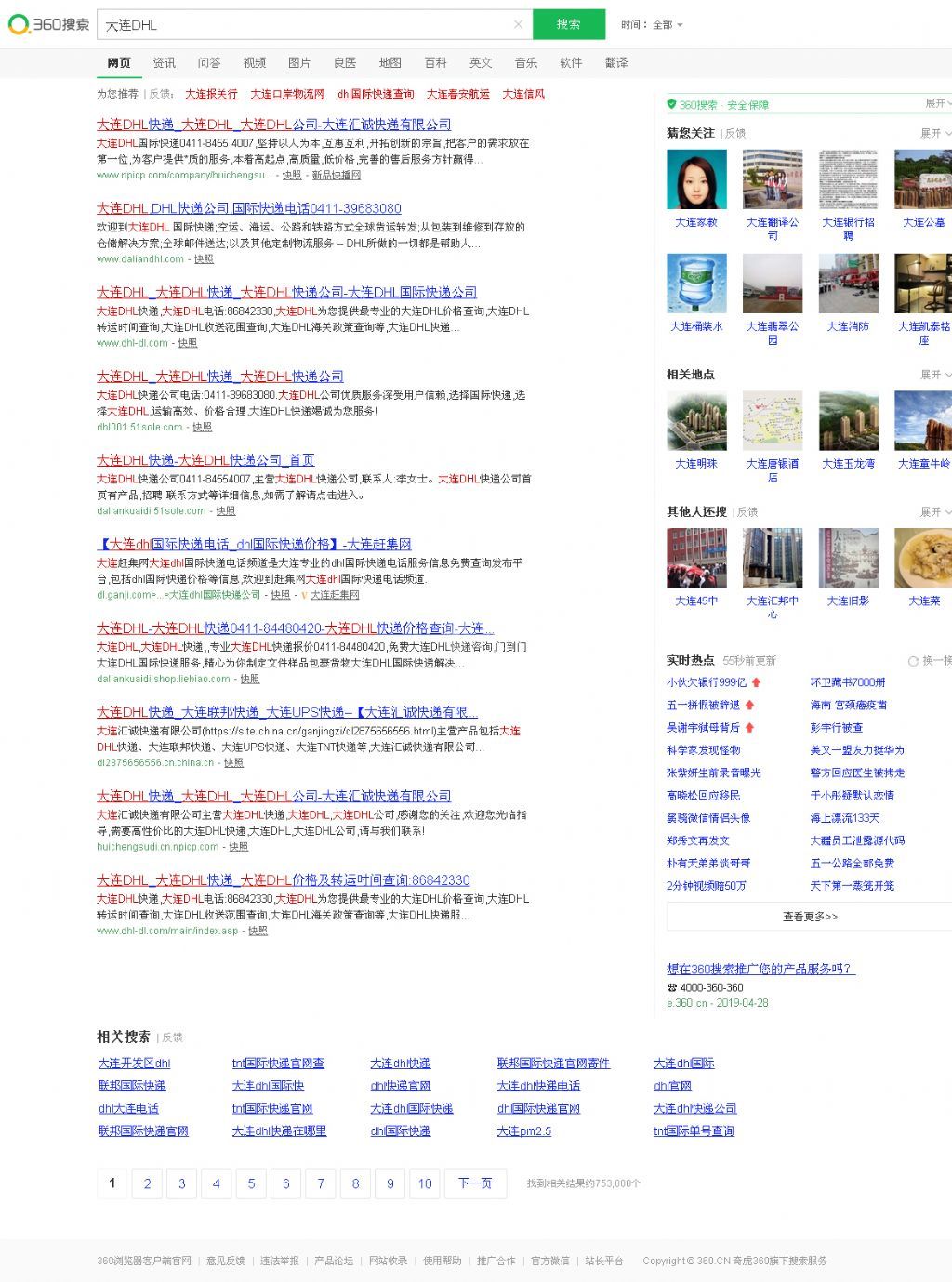Open related search tnt国际单号查询
The image size is (952, 1282).
tap(694, 1131)
